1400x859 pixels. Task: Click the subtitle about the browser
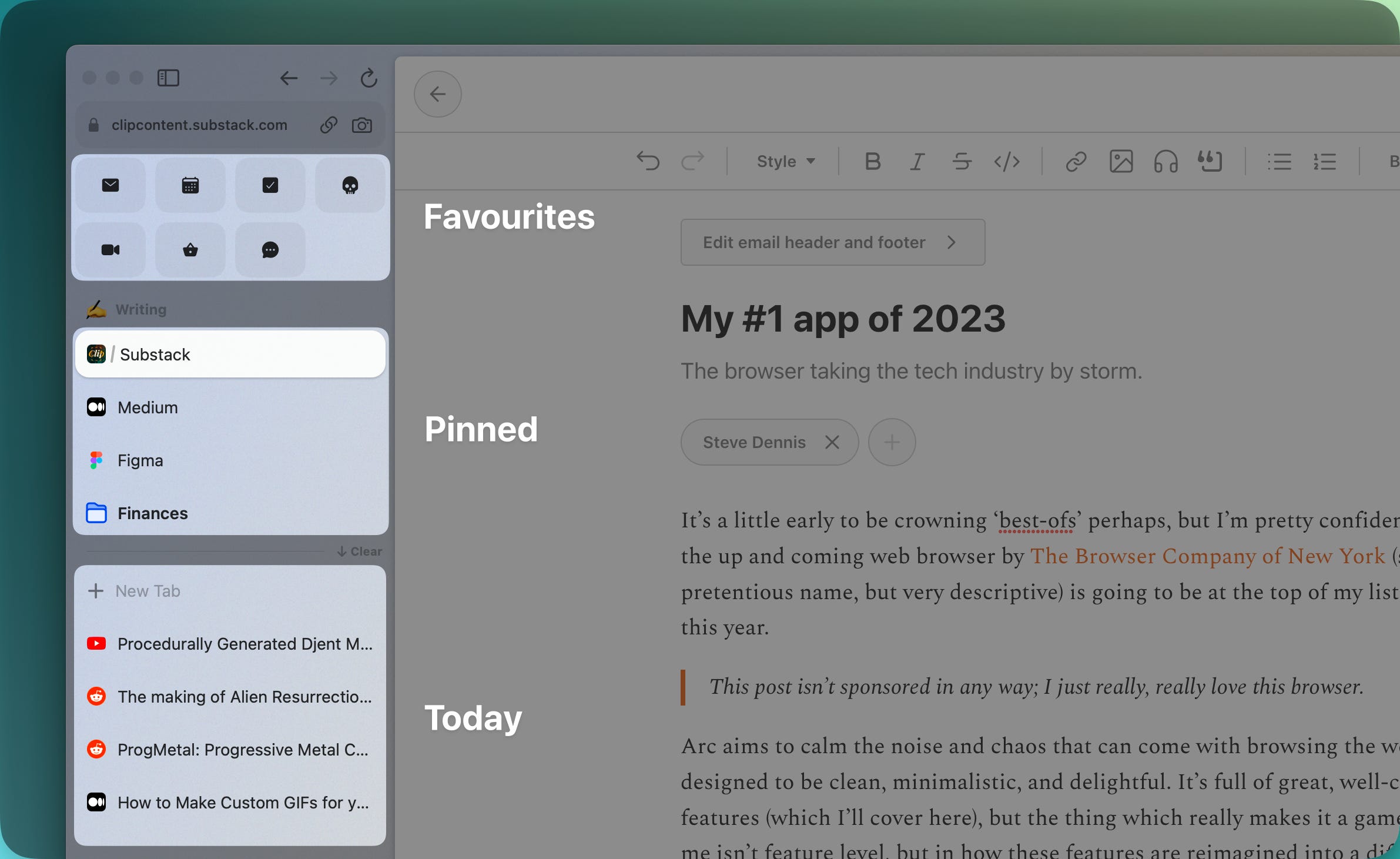(x=911, y=372)
